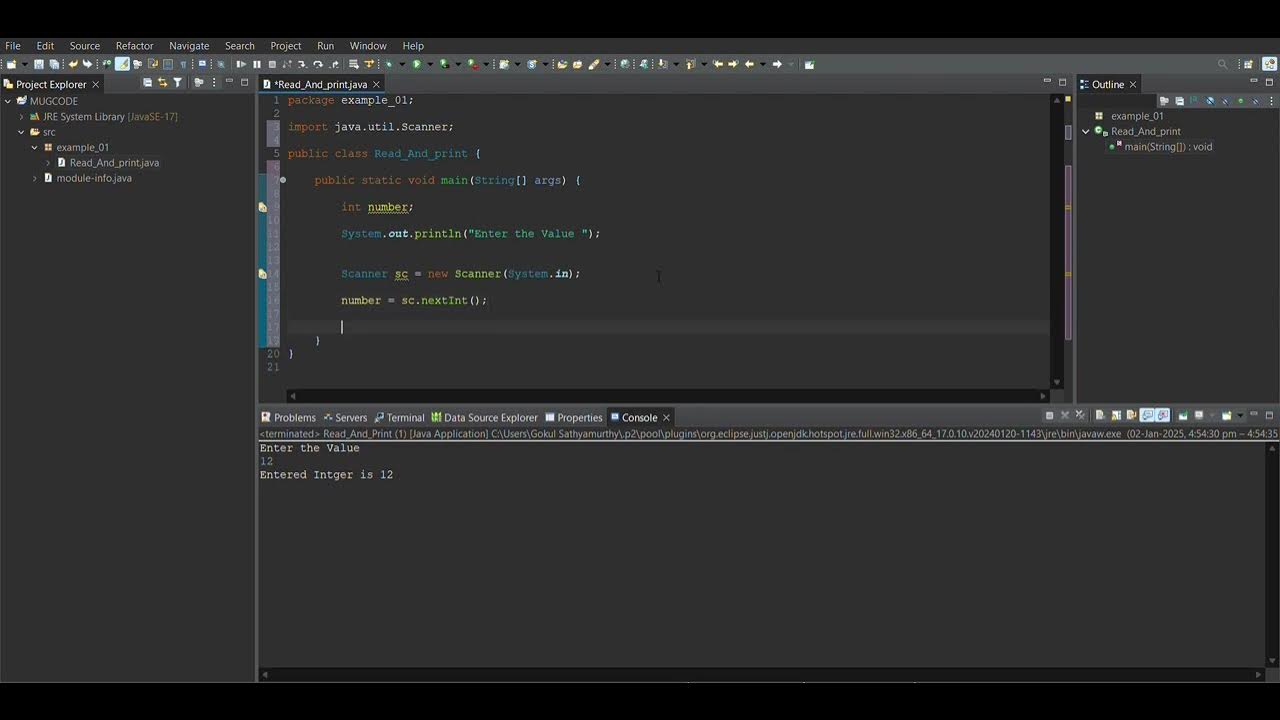Viewport: 1280px width, 720px height.
Task: Toggle Link with Editor in Project Explorer
Action: pos(162,83)
